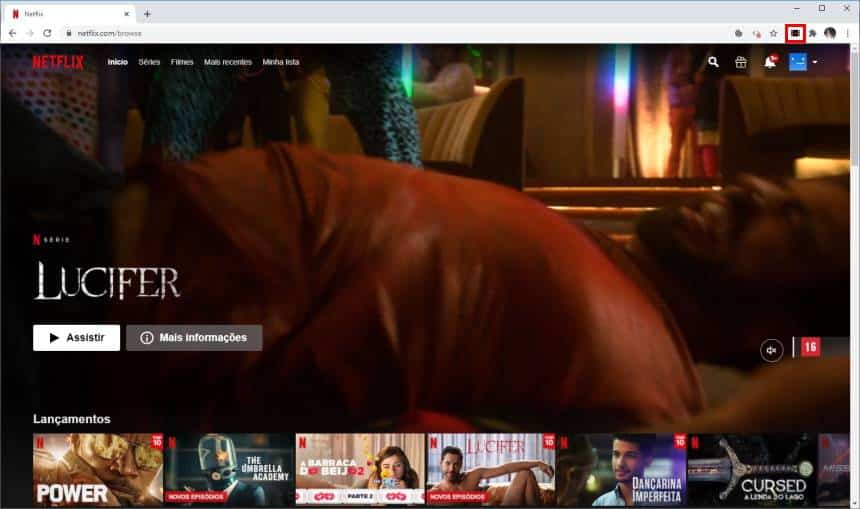The height and width of the screenshot is (509, 860).
Task: Click the blue profile avatar
Action: click(798, 62)
